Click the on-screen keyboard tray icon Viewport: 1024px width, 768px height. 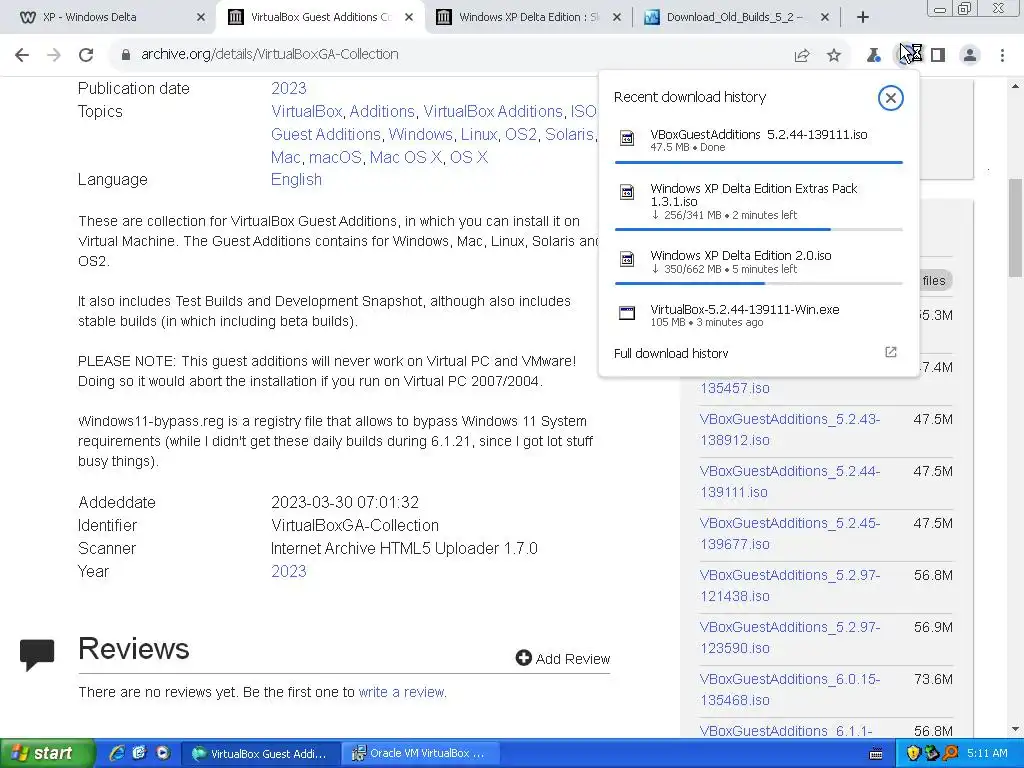click(876, 754)
